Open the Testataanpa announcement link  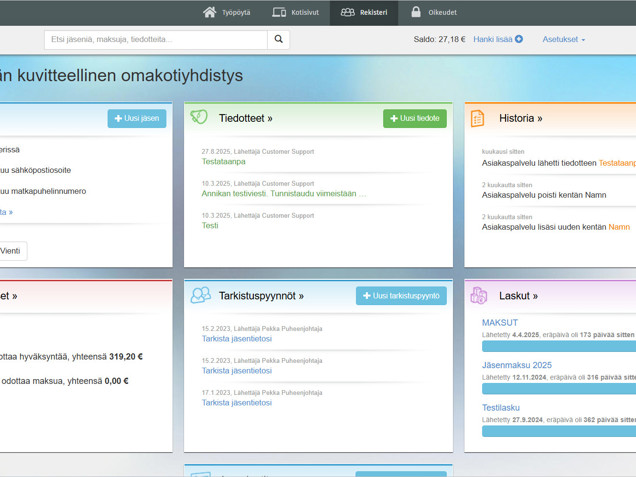[x=223, y=161]
